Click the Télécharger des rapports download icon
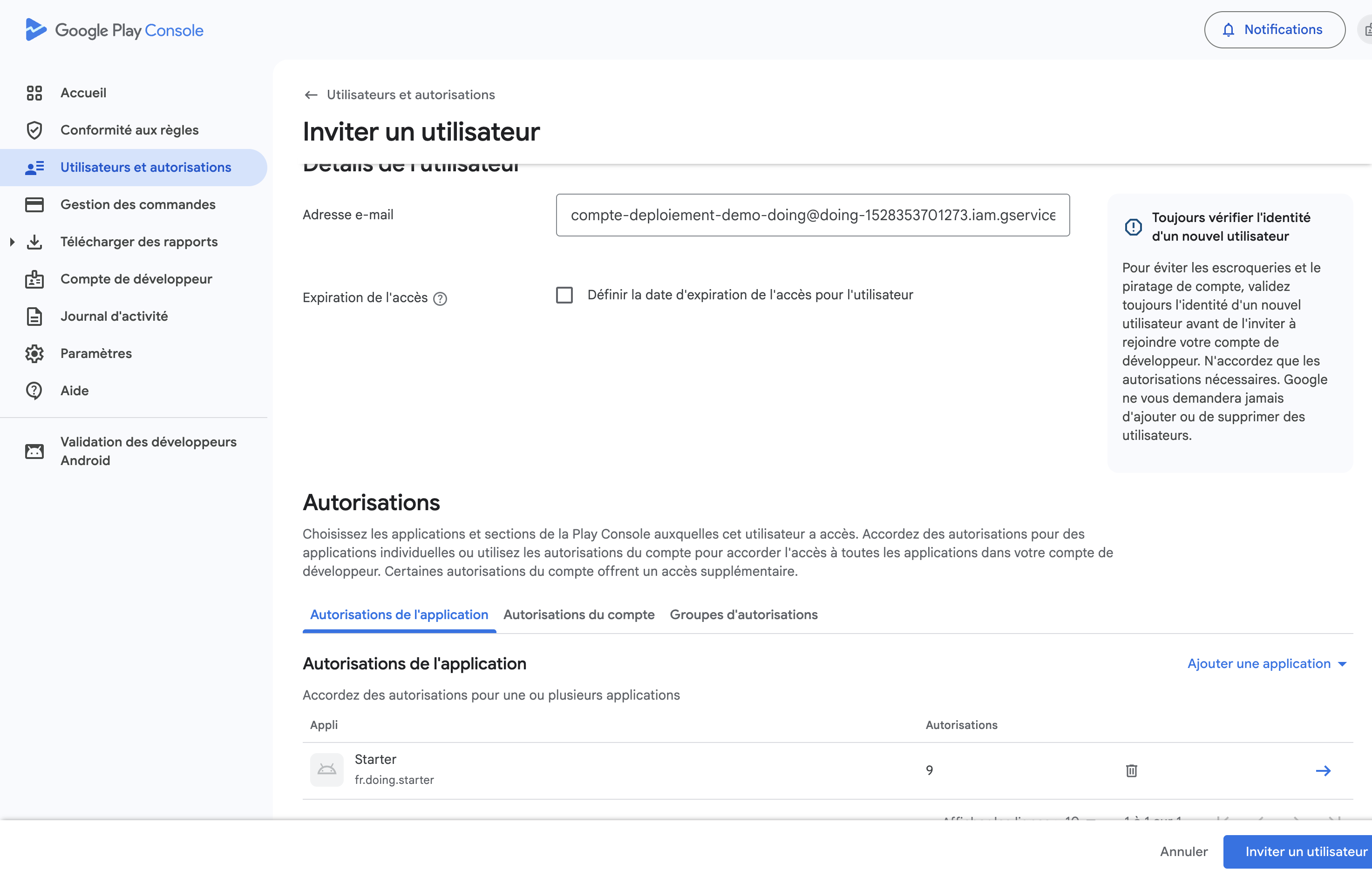 pyautogui.click(x=34, y=242)
